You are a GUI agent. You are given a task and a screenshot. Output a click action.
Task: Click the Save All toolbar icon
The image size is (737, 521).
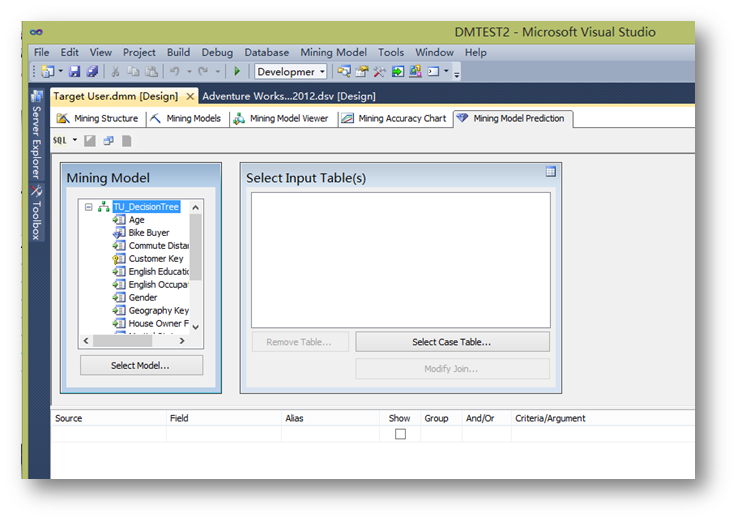pyautogui.click(x=92, y=72)
